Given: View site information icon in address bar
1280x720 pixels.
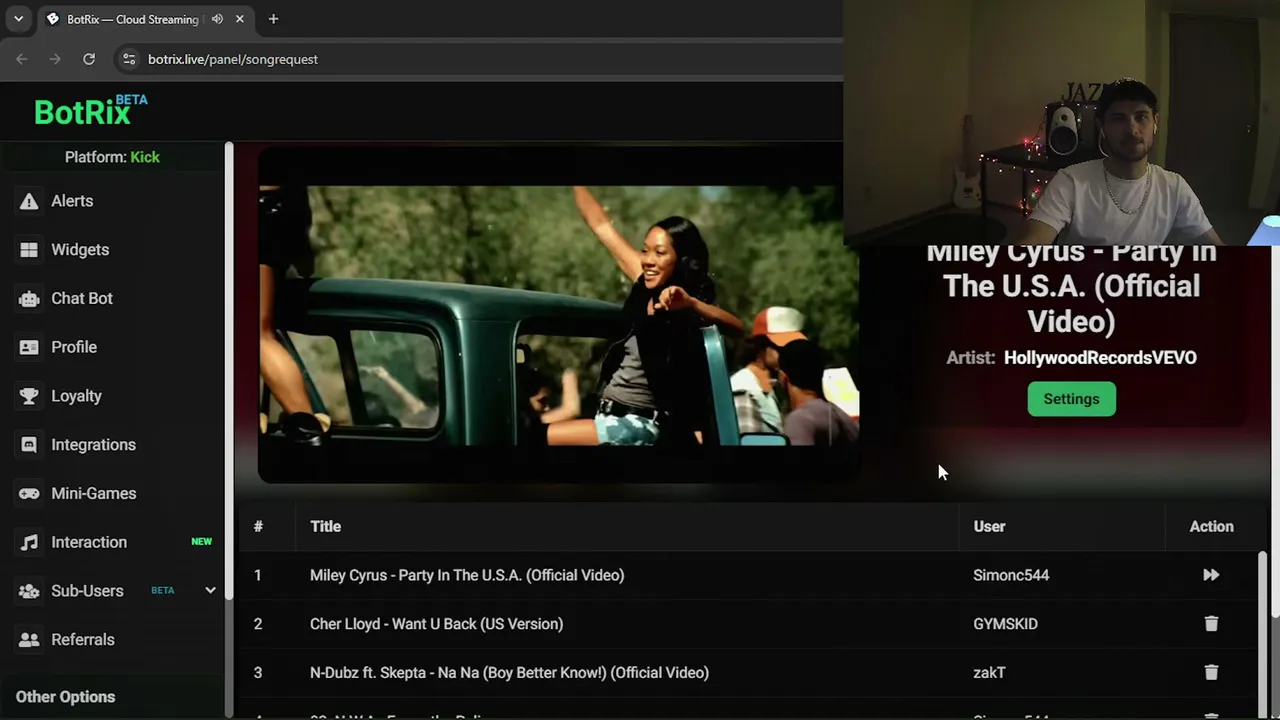Looking at the screenshot, I should click(x=128, y=59).
